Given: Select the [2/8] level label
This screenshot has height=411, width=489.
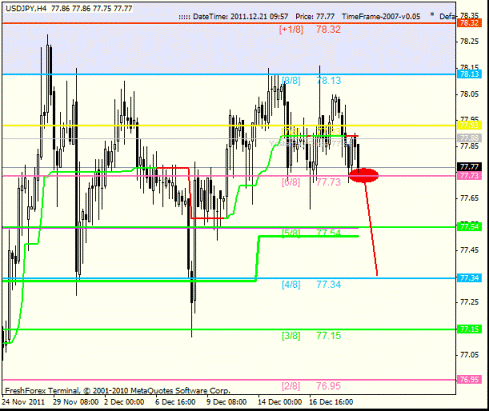Looking at the screenshot, I should click(x=291, y=386).
